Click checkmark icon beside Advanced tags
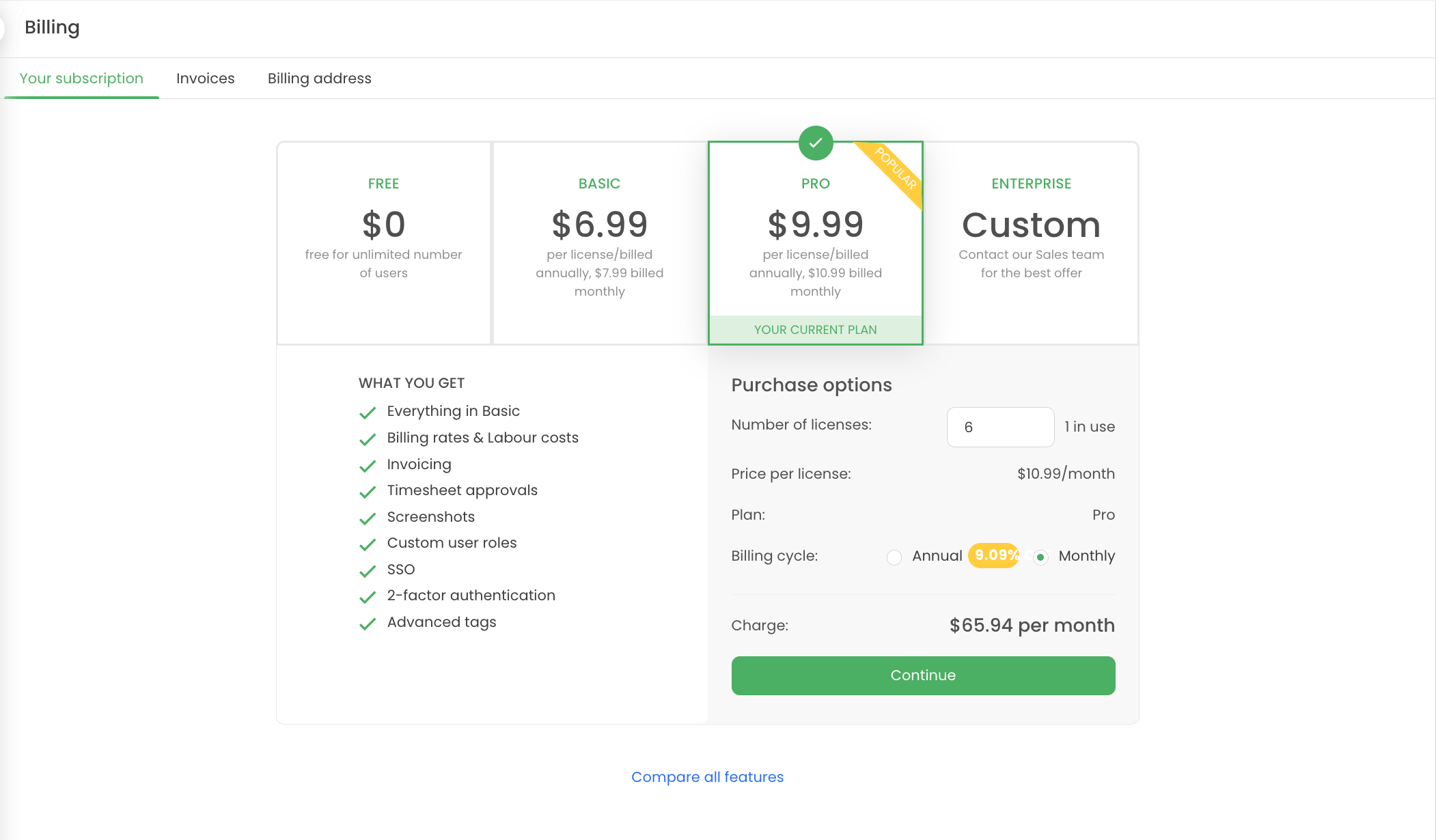 368,624
